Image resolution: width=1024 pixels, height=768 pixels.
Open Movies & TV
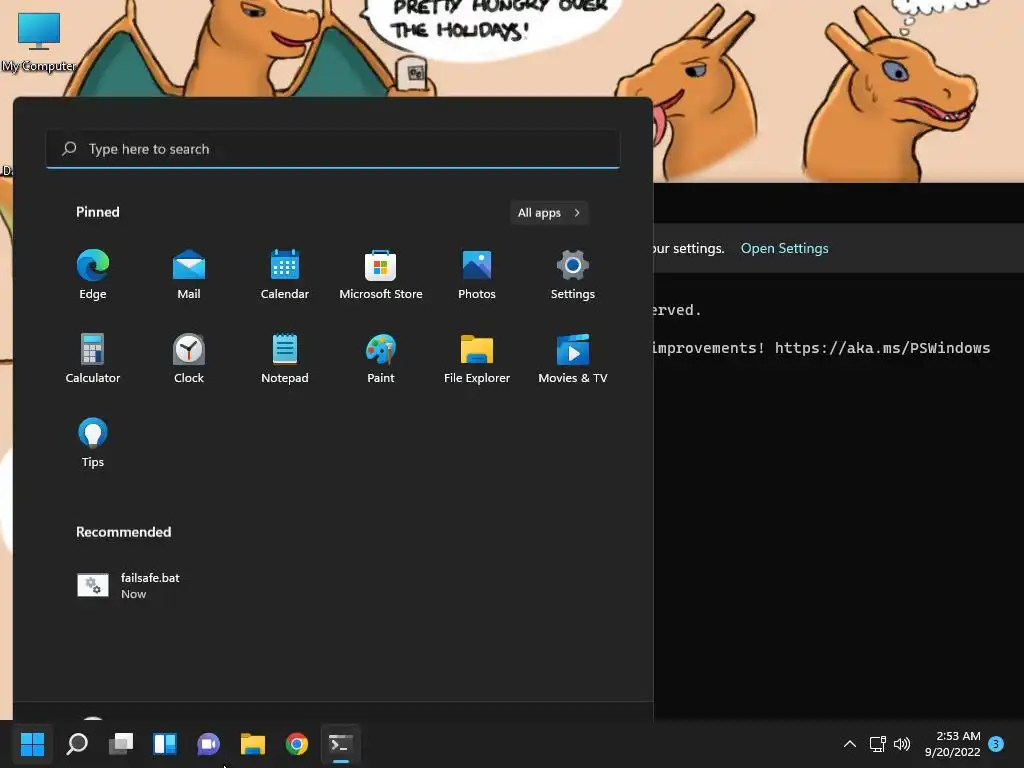(573, 358)
